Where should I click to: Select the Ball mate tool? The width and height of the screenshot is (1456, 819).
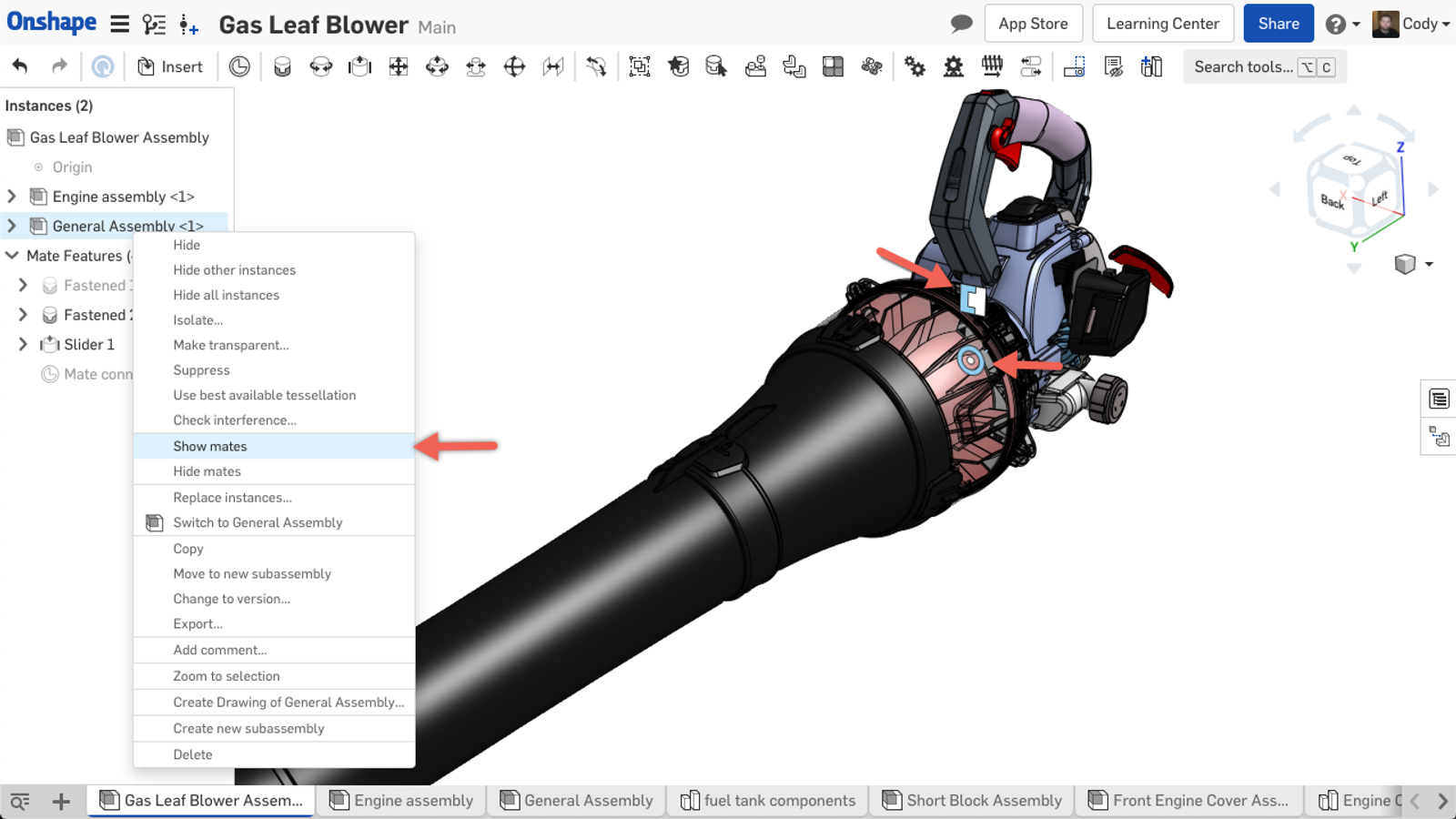click(x=515, y=66)
